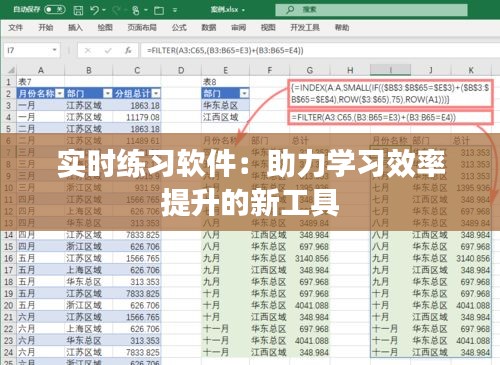Open the 月份名称 filter dropdown in table 7
The width and height of the screenshot is (500, 365).
click(60, 94)
